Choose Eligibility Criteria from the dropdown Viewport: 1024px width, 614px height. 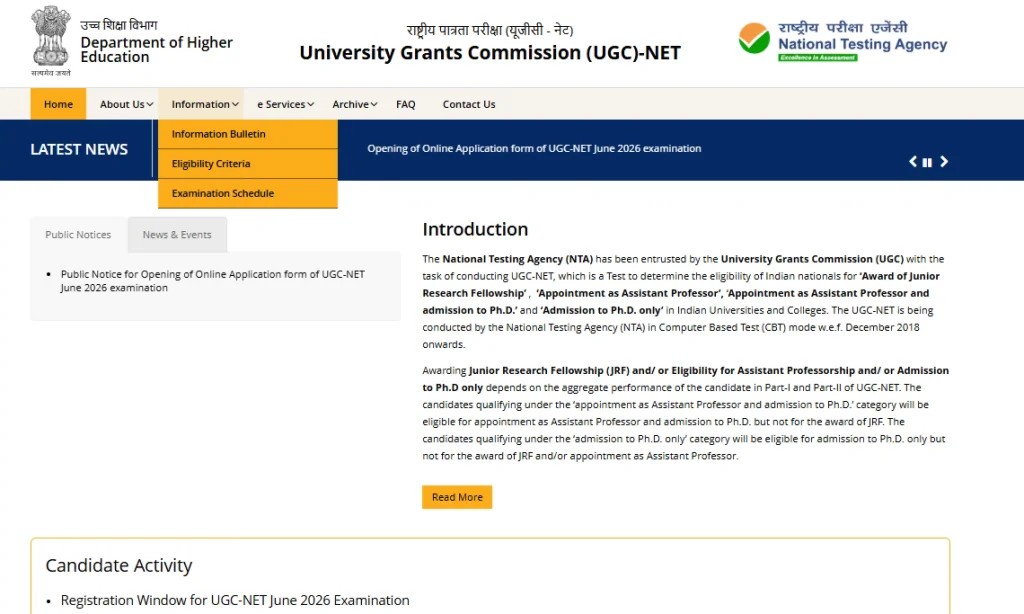click(212, 163)
